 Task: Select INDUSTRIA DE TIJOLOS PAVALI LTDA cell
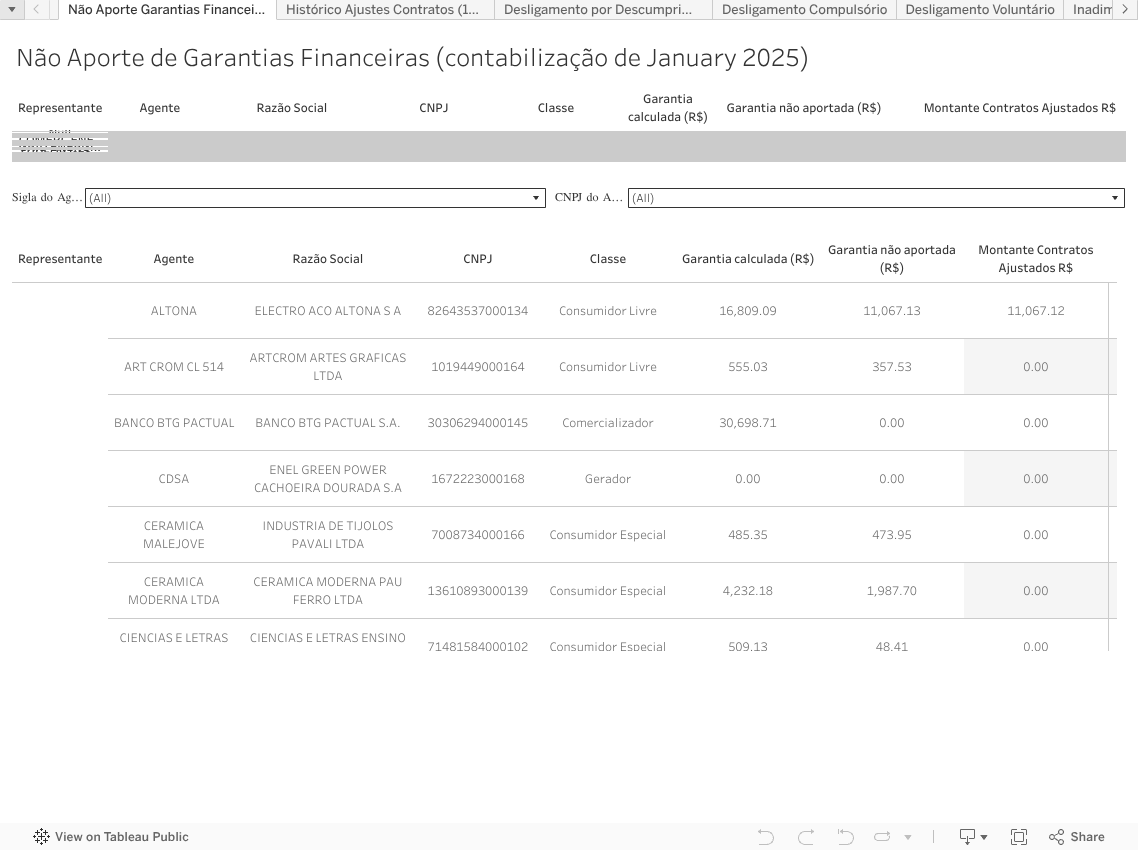click(327, 534)
